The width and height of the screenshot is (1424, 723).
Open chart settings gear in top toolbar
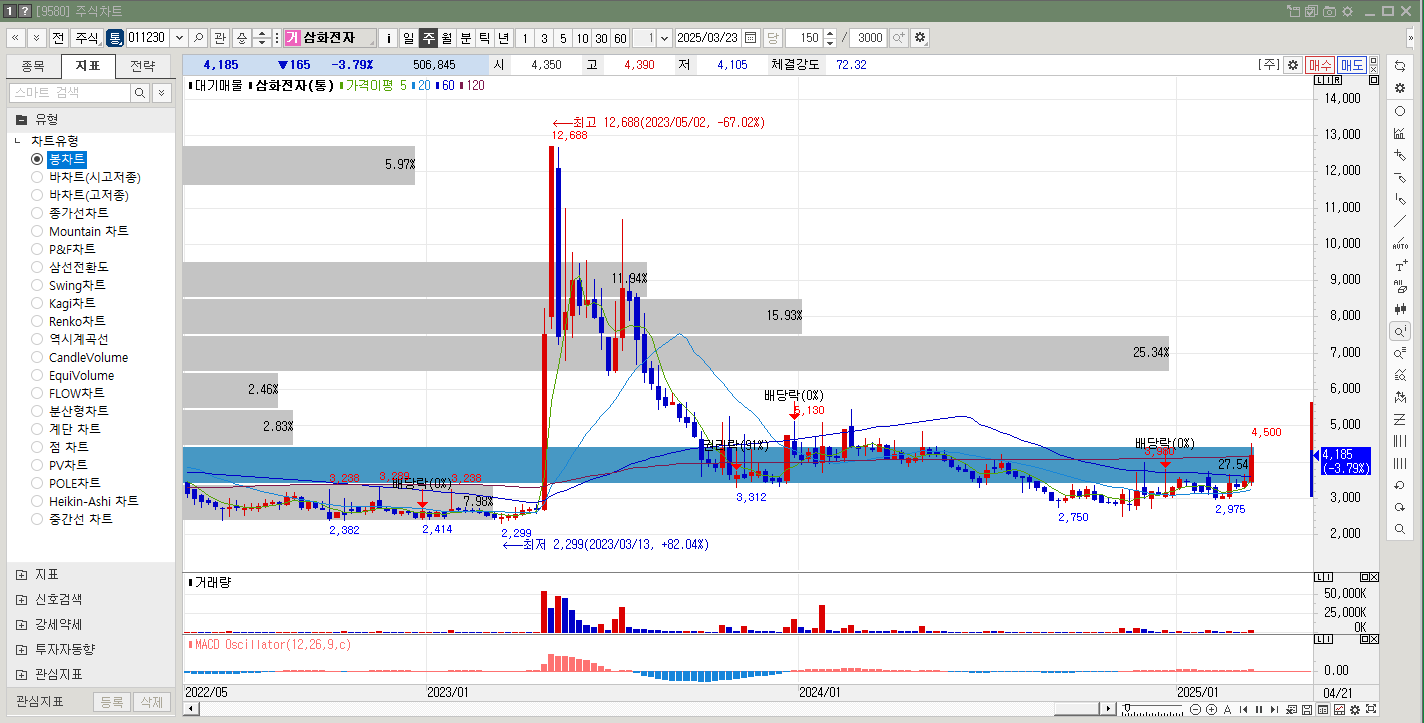(920, 38)
